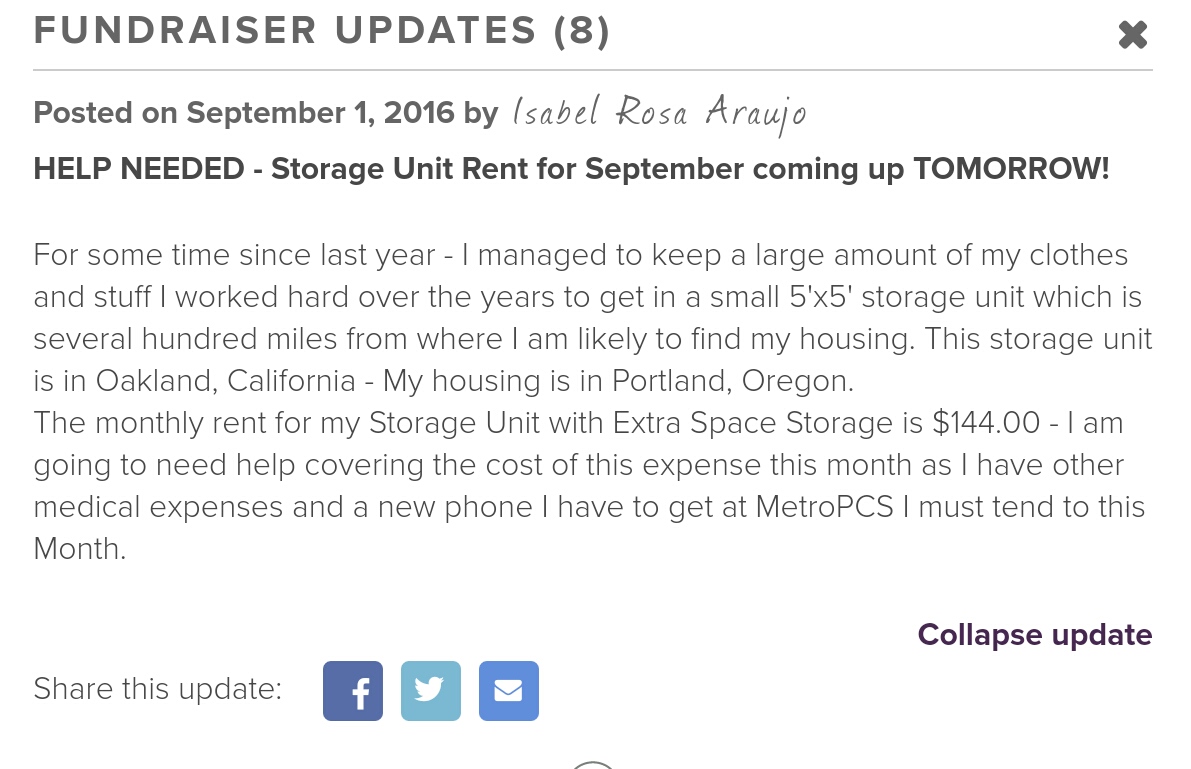This screenshot has height=769, width=1191.
Task: Open author Isabel Rosa Araujo's name
Action: (659, 113)
